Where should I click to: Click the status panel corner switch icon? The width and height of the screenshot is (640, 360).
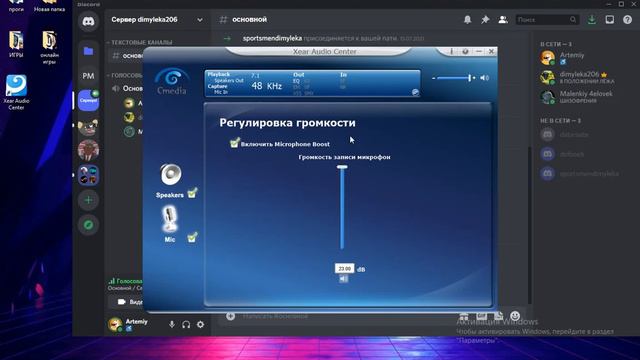pos(415,92)
